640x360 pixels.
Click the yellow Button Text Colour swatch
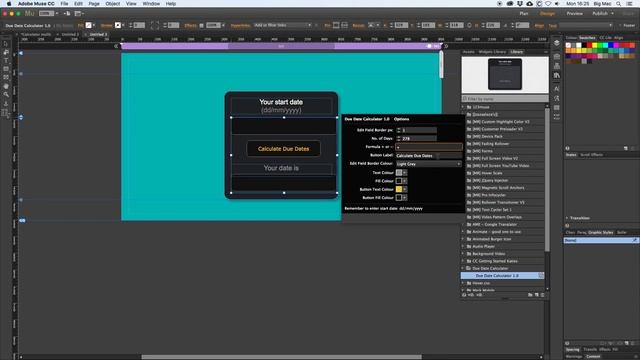pos(399,189)
